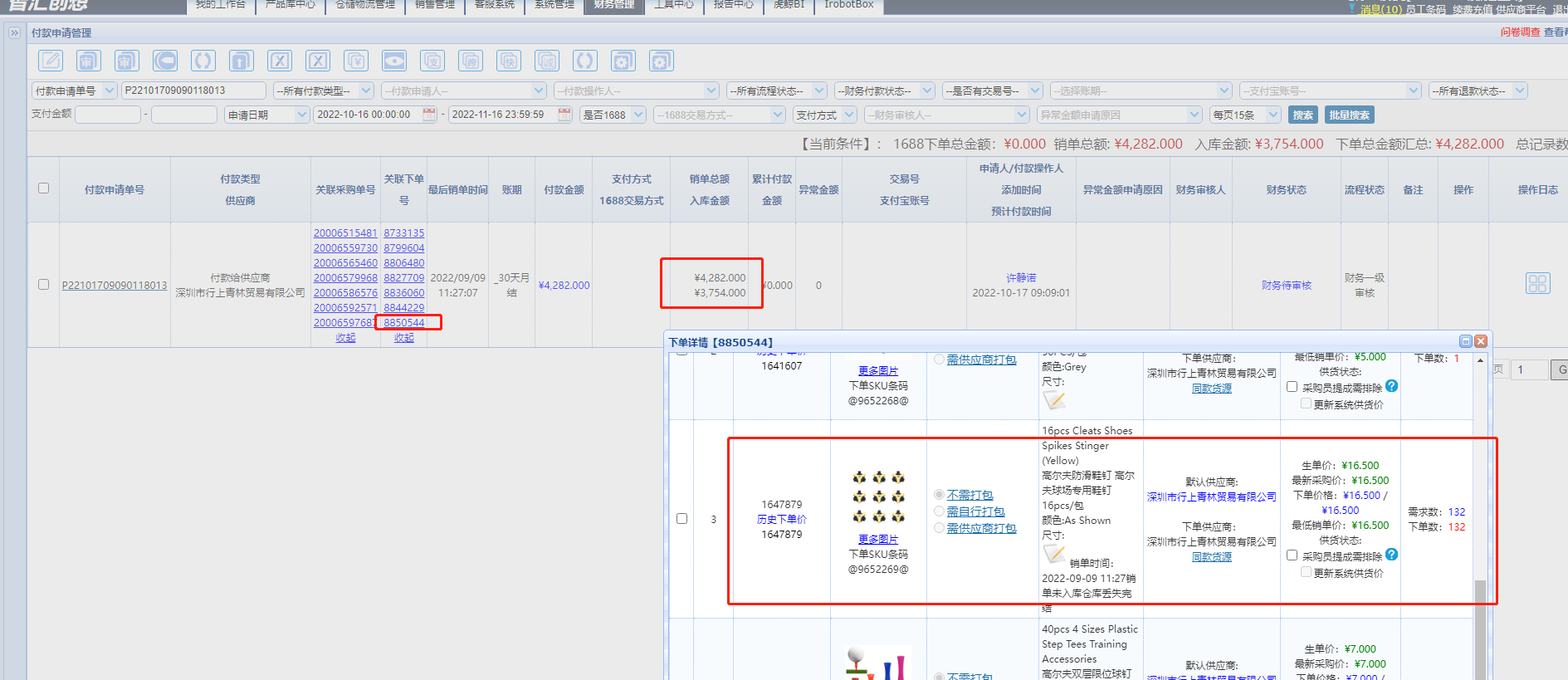1568x680 pixels.
Task: Click the 跨 toolbar icon
Action: pos(471,61)
